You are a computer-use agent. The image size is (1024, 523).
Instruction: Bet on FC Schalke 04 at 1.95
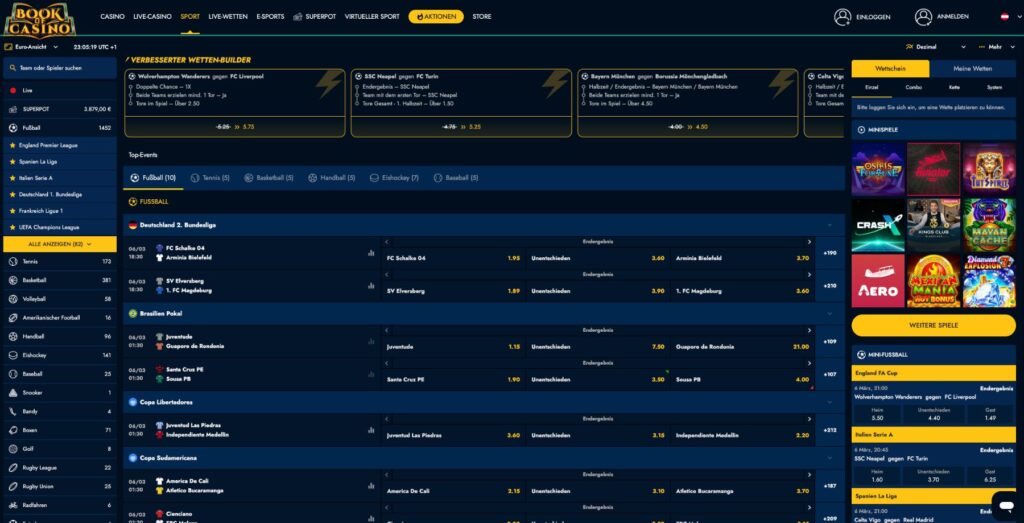pyautogui.click(x=453, y=258)
